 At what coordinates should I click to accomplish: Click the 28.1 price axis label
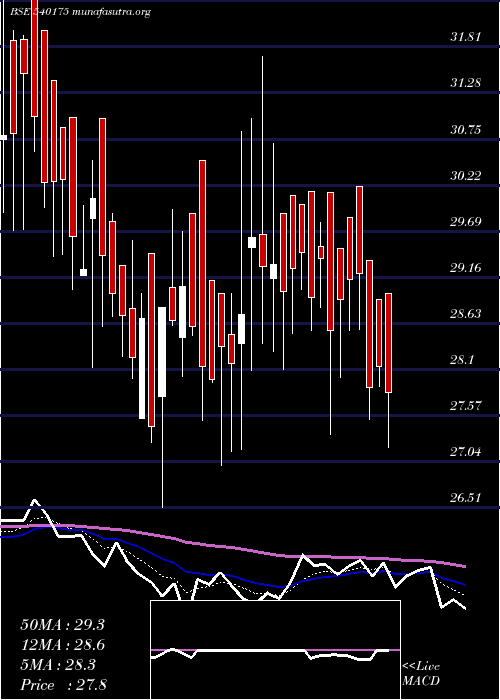click(x=462, y=359)
